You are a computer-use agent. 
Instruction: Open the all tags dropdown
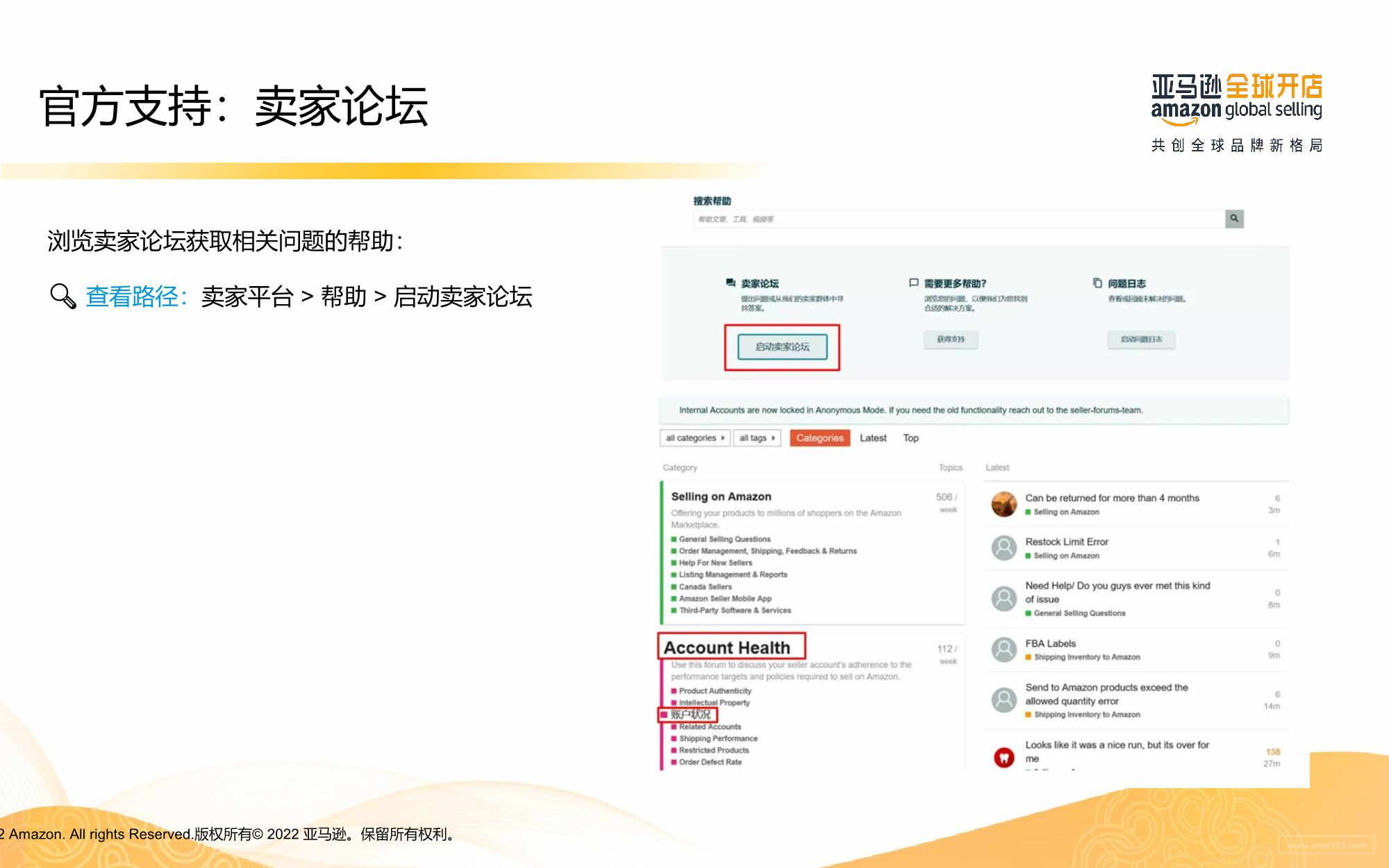757,438
